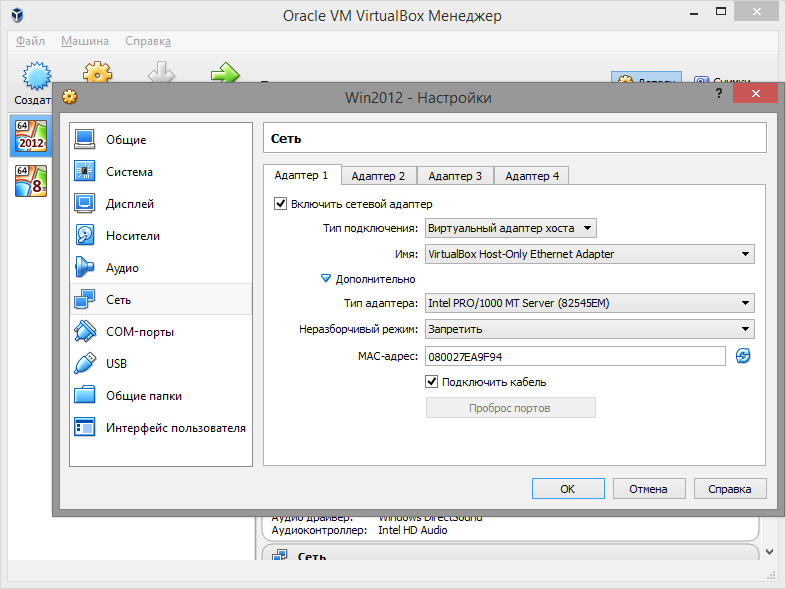
Task: Open the Справка menu in the menu bar
Action: tap(148, 41)
